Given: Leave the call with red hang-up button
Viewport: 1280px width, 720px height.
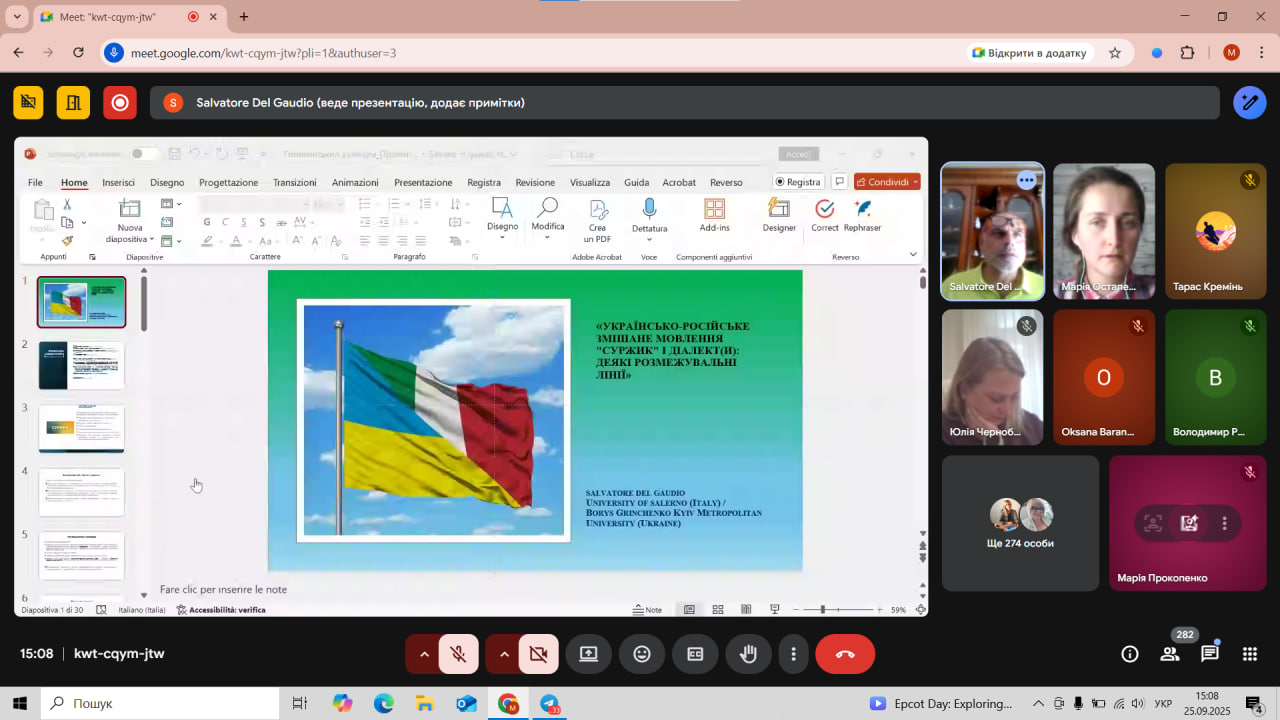Looking at the screenshot, I should [x=845, y=654].
